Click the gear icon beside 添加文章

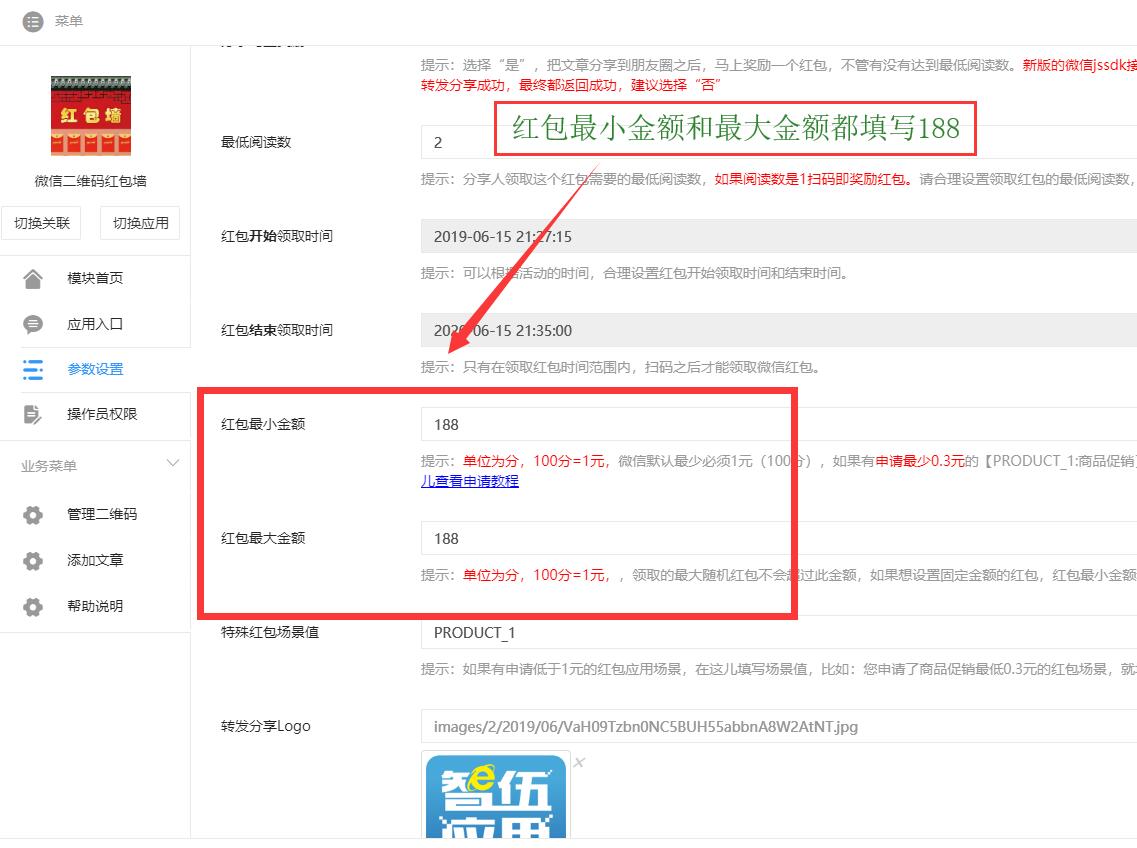coord(33,561)
